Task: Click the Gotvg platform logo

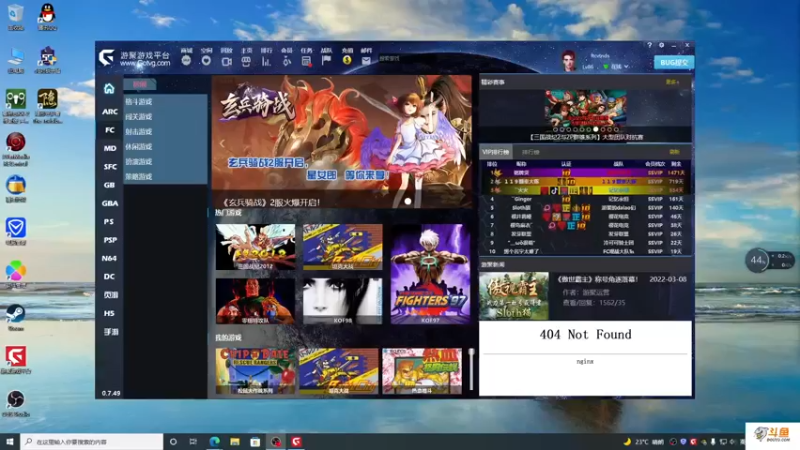Action: pos(107,58)
